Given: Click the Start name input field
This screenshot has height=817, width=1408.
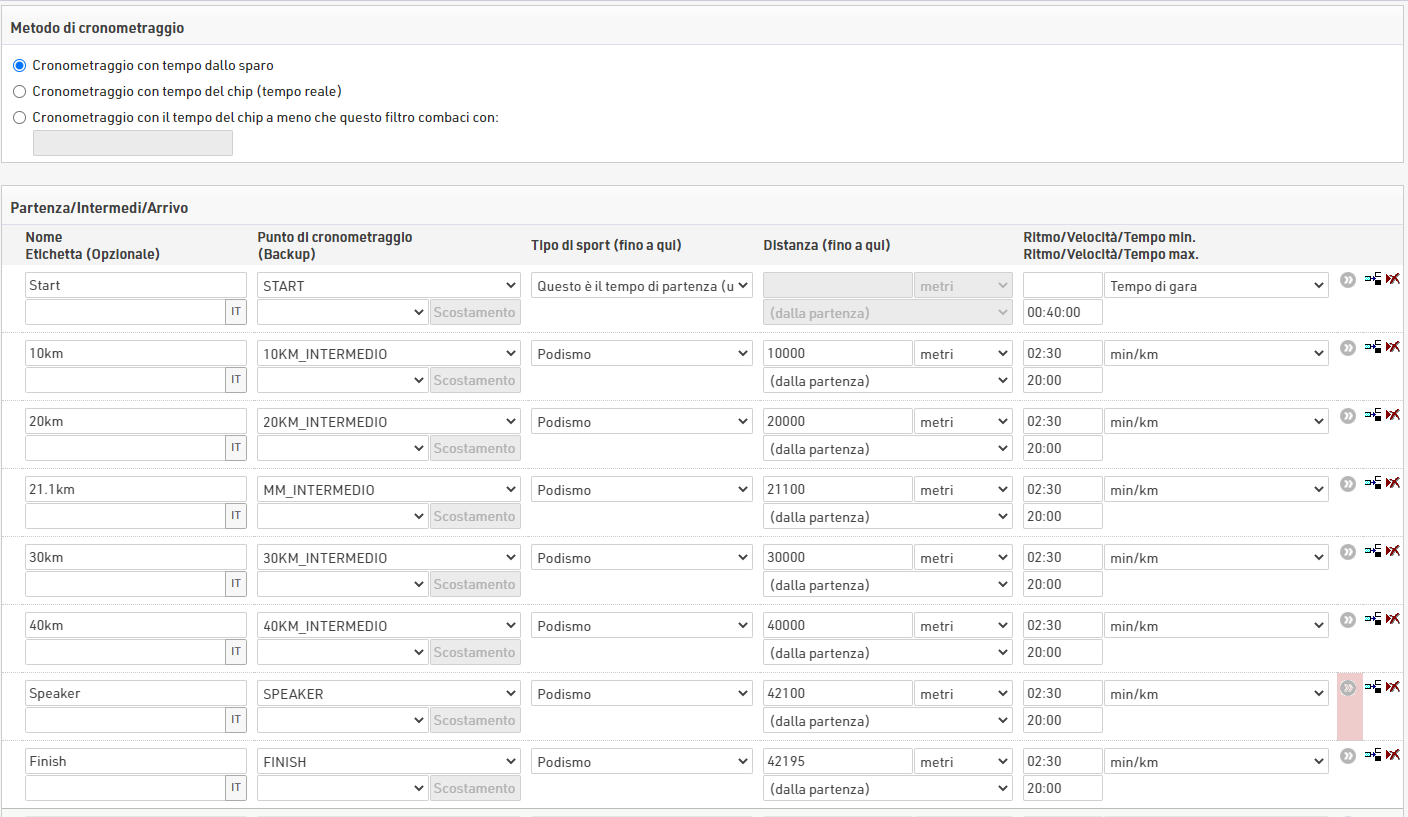Looking at the screenshot, I should click(136, 285).
